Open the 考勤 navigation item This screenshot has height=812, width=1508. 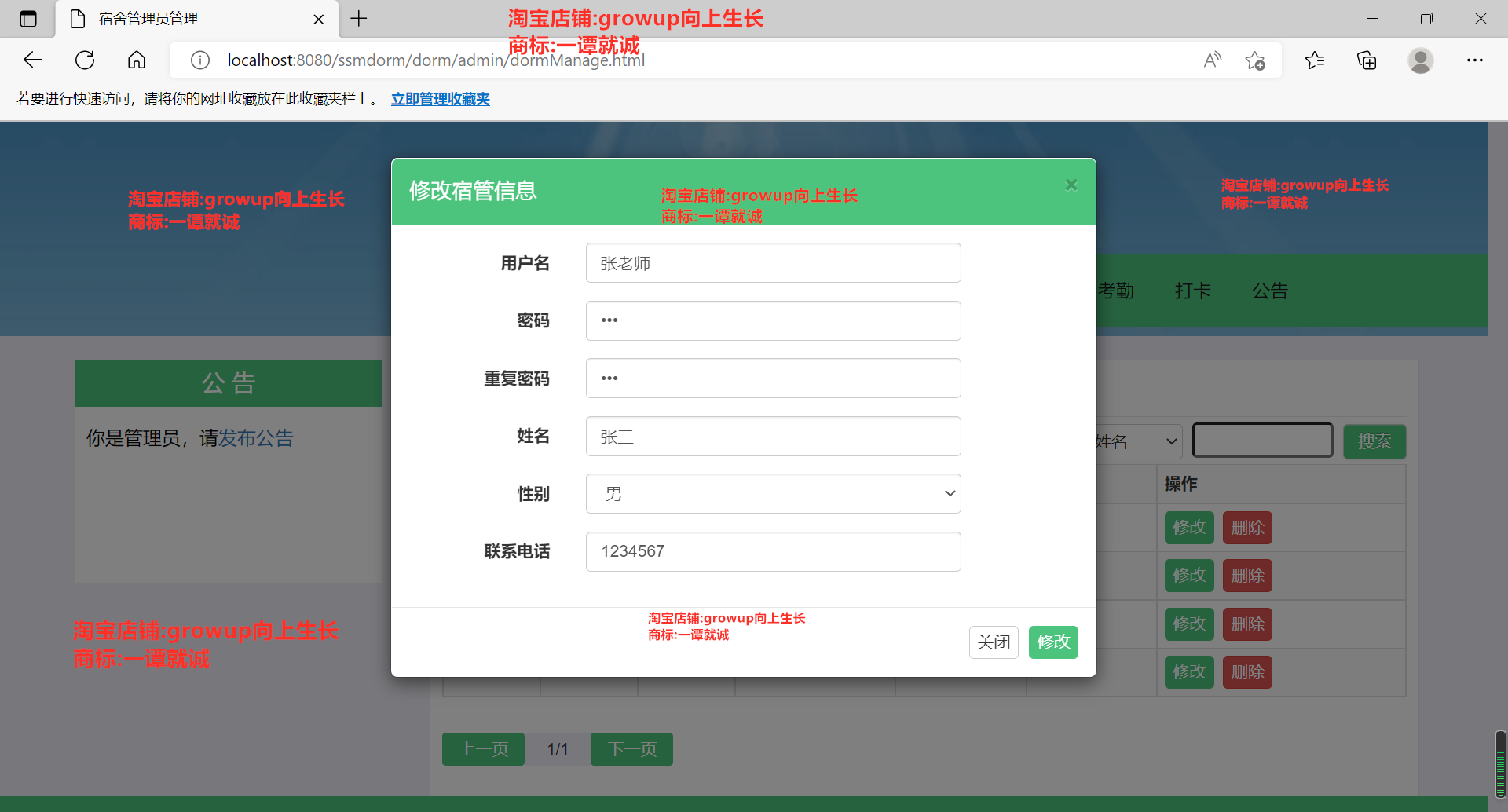(1115, 291)
